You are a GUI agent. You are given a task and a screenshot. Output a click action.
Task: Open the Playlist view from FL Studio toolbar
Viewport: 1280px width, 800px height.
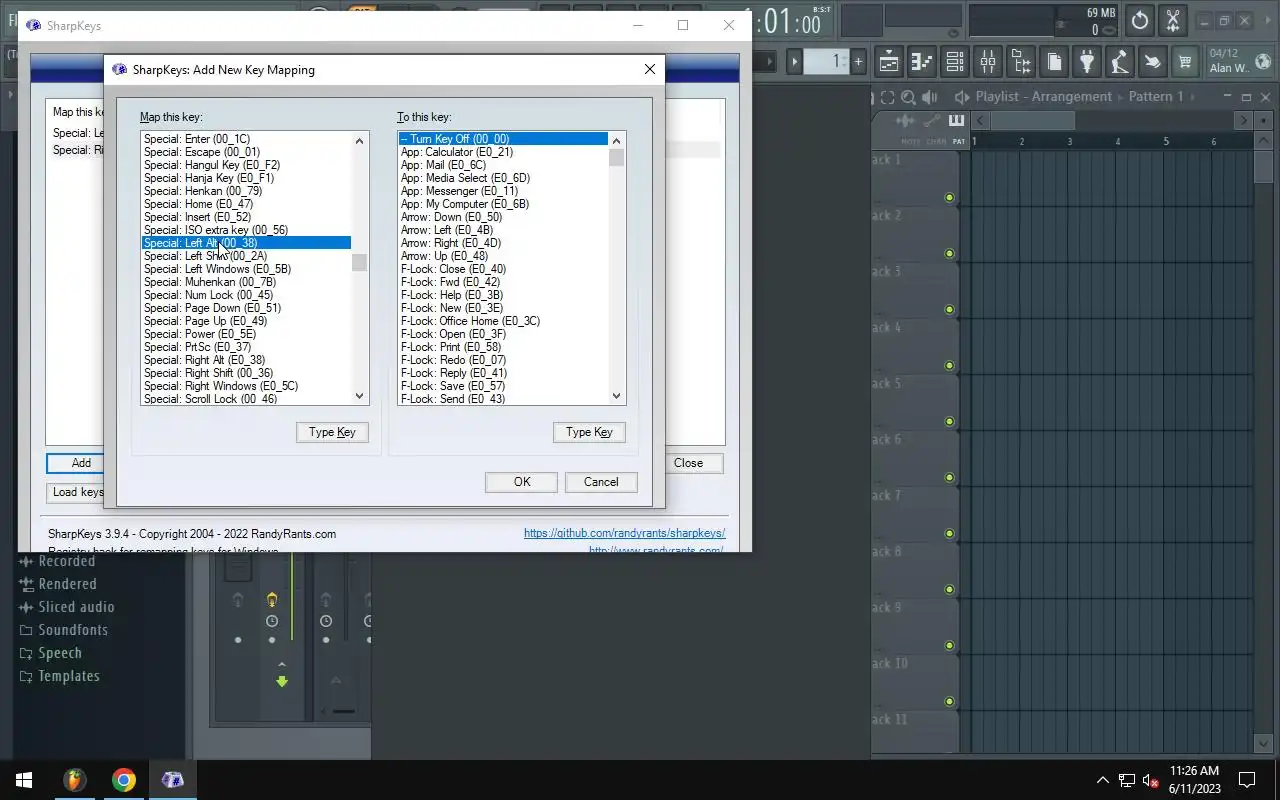[x=889, y=62]
